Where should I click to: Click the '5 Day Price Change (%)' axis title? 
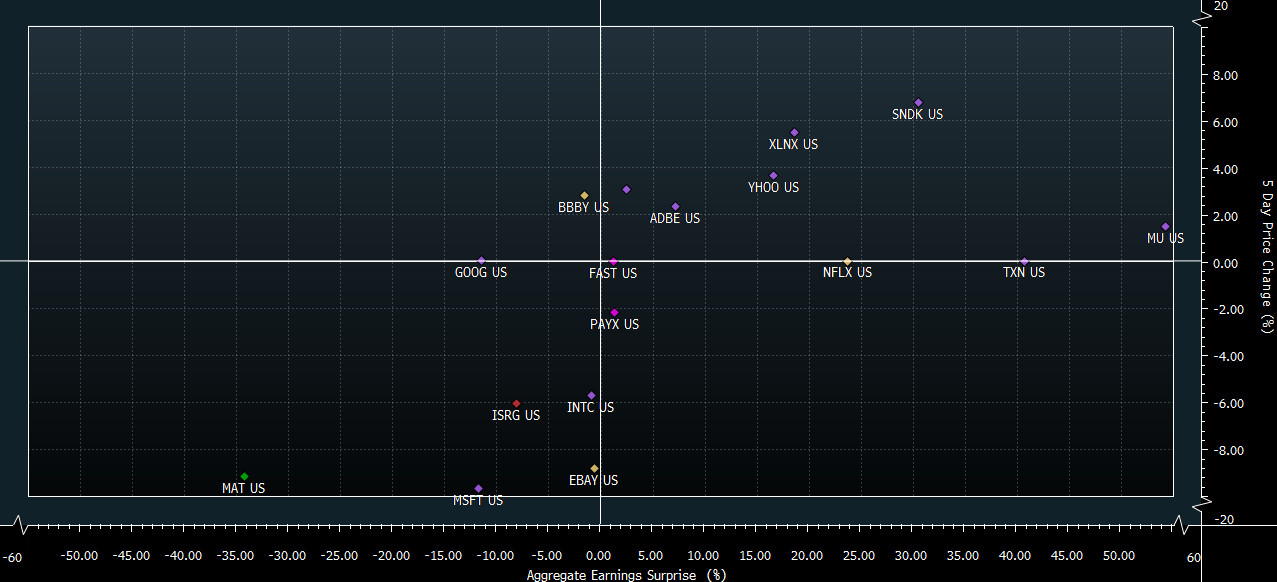coord(1267,255)
